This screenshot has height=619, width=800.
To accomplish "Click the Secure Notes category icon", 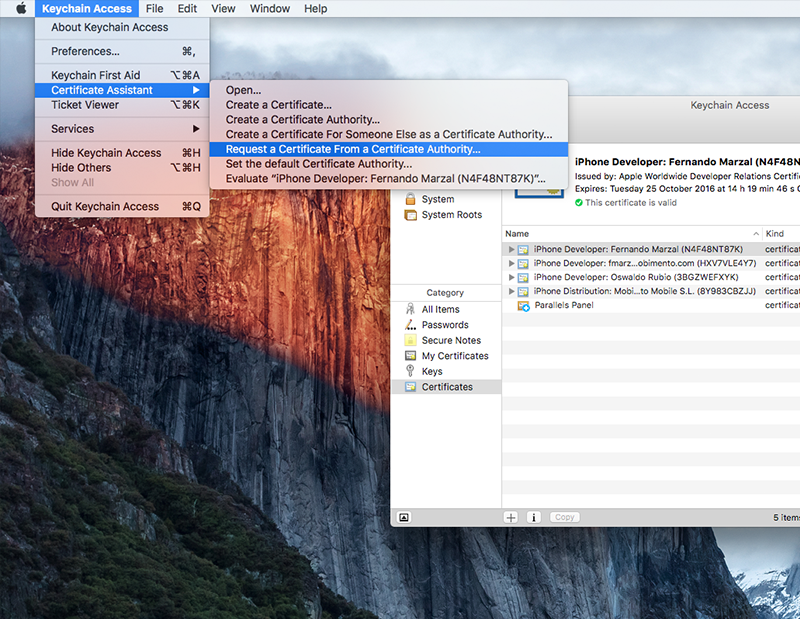I will (410, 340).
